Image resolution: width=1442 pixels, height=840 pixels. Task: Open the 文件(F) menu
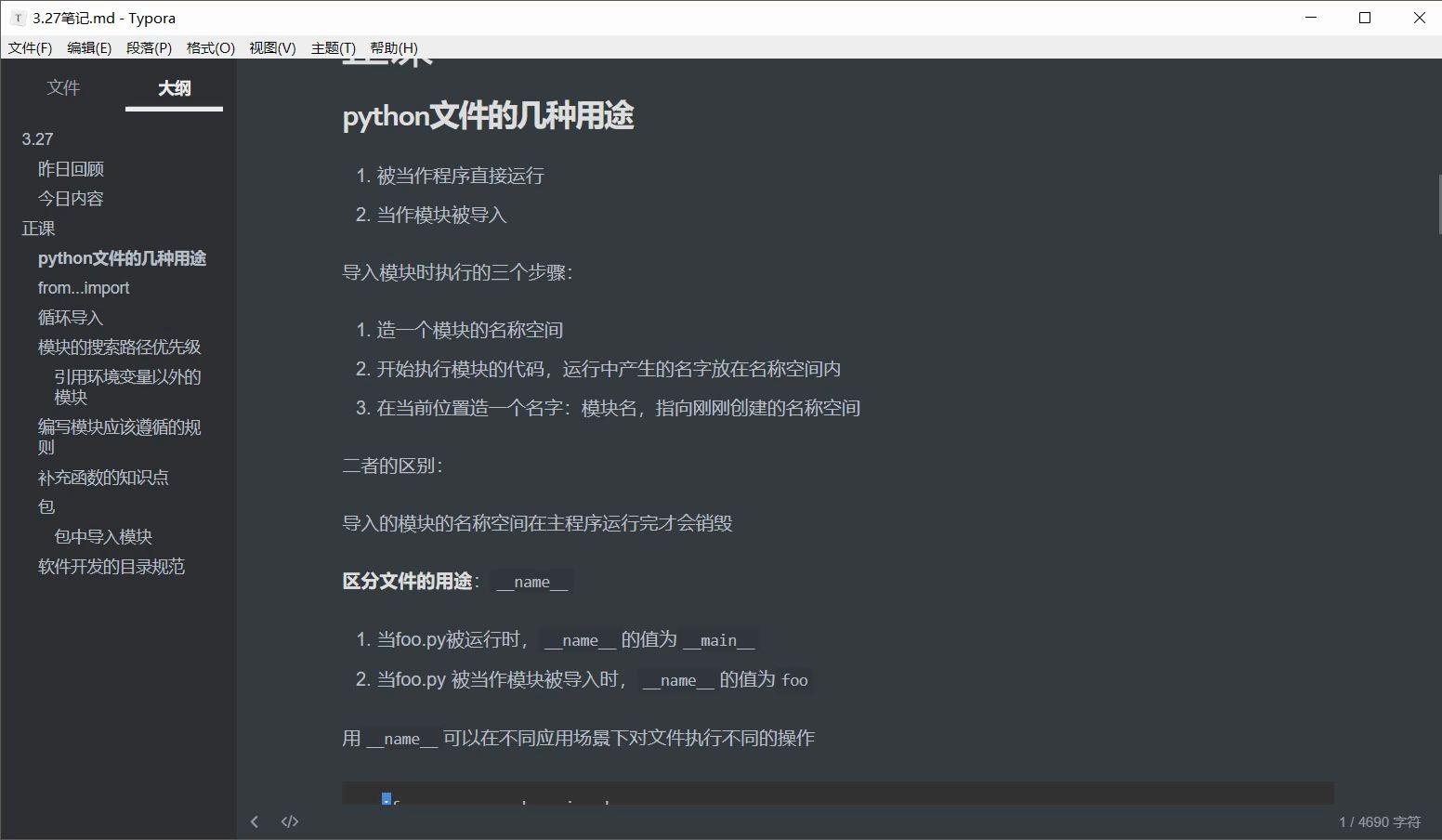click(x=30, y=47)
